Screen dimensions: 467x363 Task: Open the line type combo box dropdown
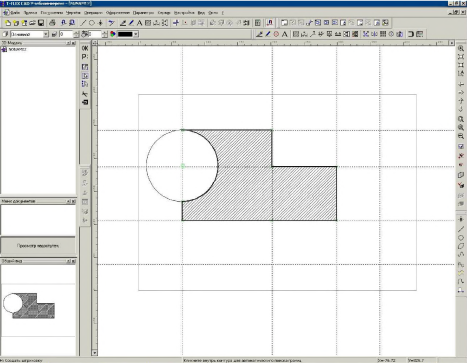tap(46, 34)
